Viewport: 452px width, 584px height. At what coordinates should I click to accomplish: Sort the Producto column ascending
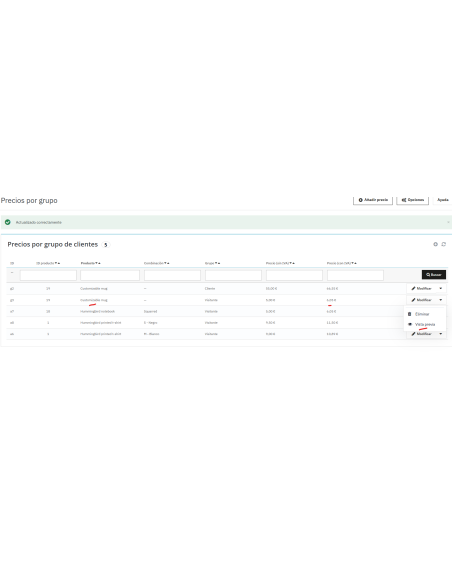[x=99, y=263]
